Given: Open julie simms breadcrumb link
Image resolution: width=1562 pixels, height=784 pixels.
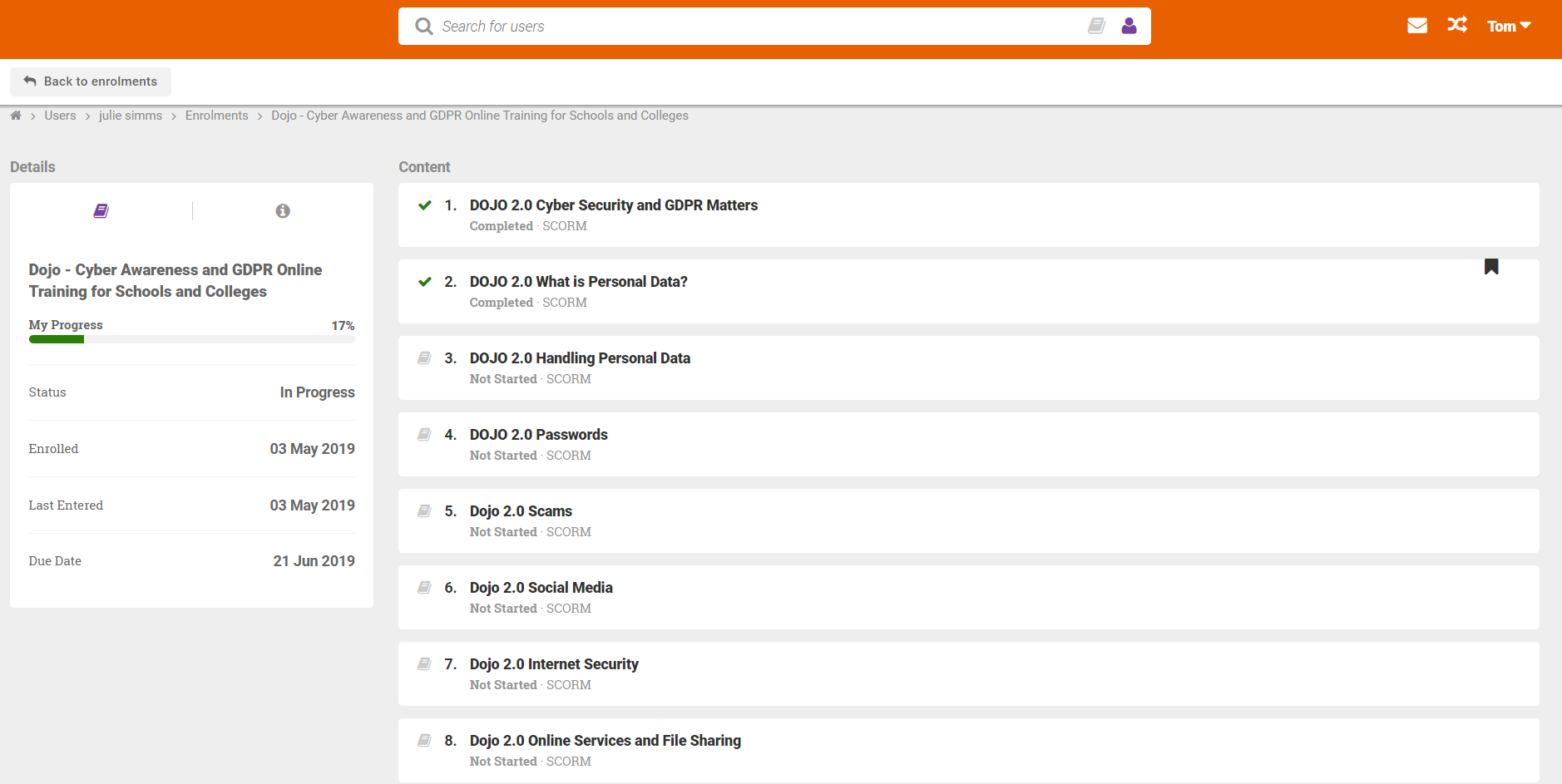Looking at the screenshot, I should (x=131, y=116).
